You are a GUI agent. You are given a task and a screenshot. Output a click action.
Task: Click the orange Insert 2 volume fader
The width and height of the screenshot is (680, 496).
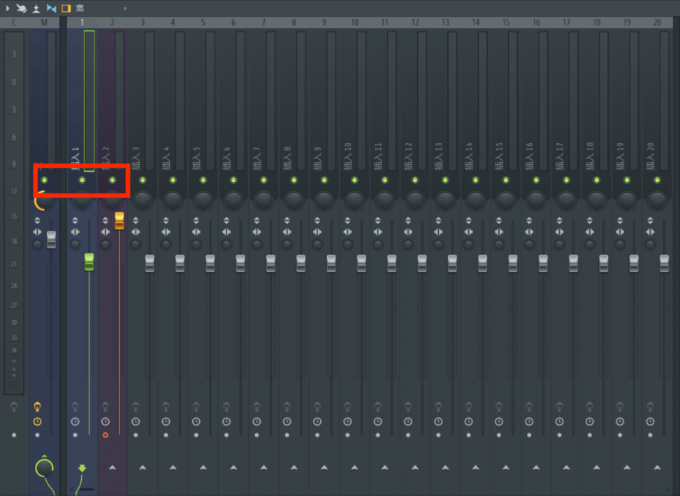[x=119, y=221]
